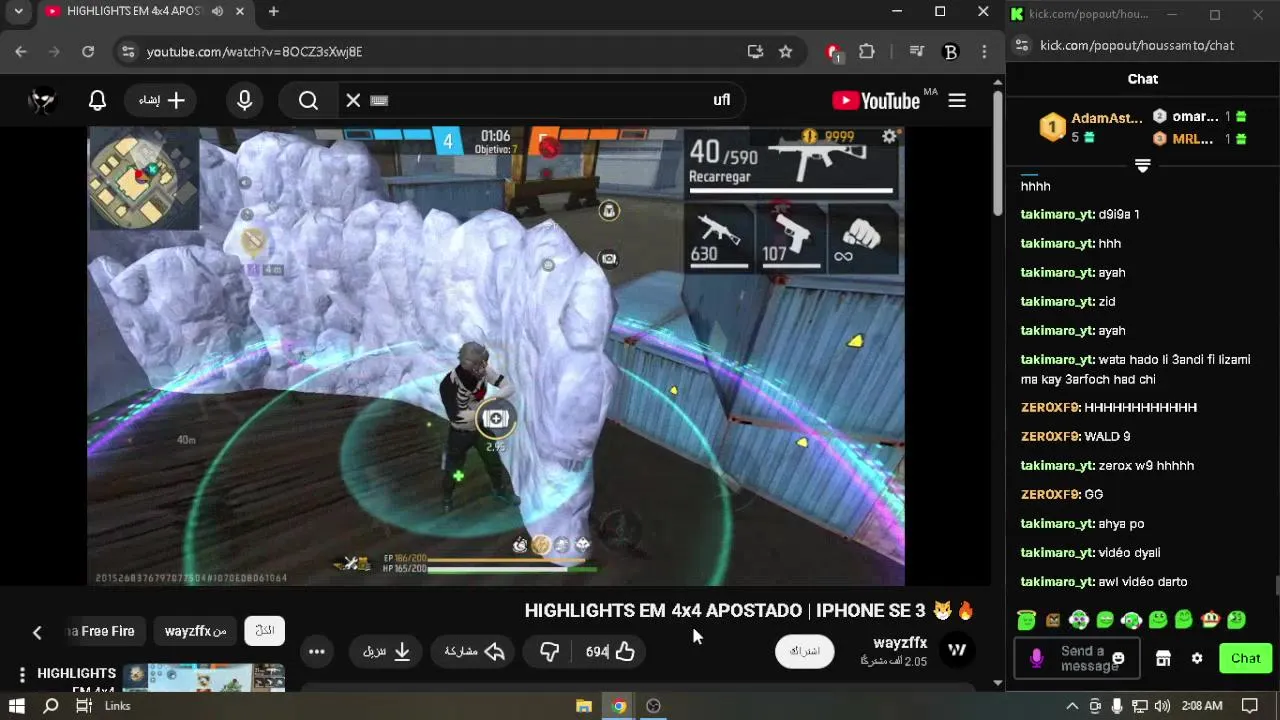Viewport: 1280px width, 720px height.
Task: Select the highlighted 'All' filter chip
Action: click(265, 631)
